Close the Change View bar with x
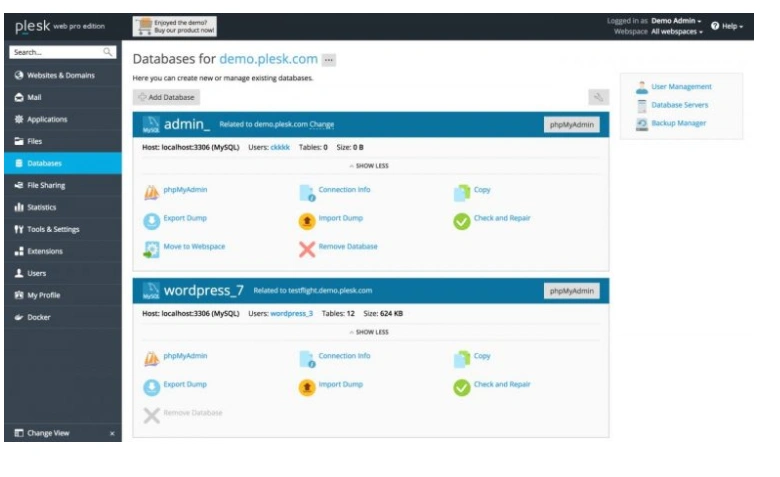The height and width of the screenshot is (477, 780). coord(112,433)
